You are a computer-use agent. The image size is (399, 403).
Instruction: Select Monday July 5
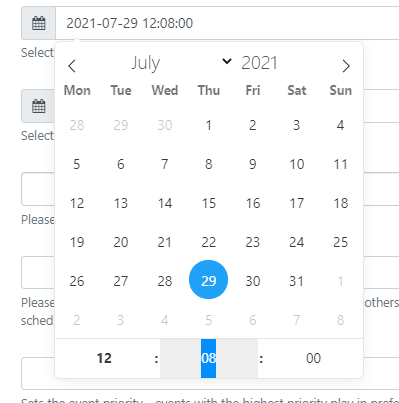(x=77, y=164)
